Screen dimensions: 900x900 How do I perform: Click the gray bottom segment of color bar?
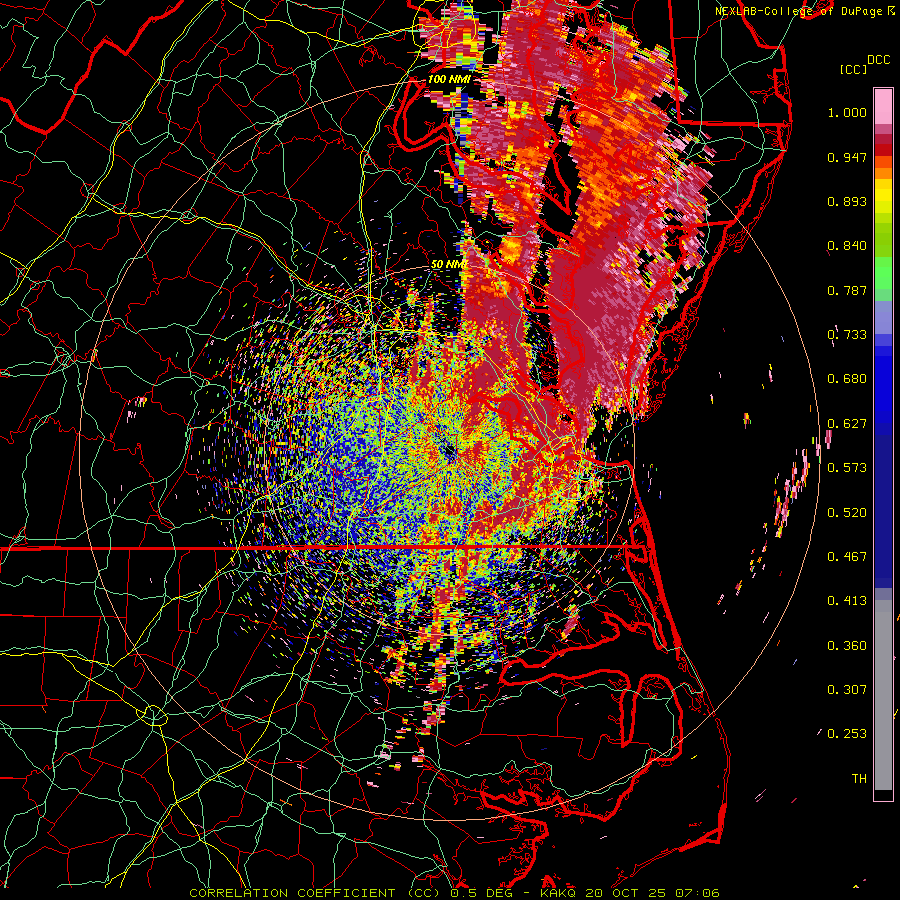point(883,695)
